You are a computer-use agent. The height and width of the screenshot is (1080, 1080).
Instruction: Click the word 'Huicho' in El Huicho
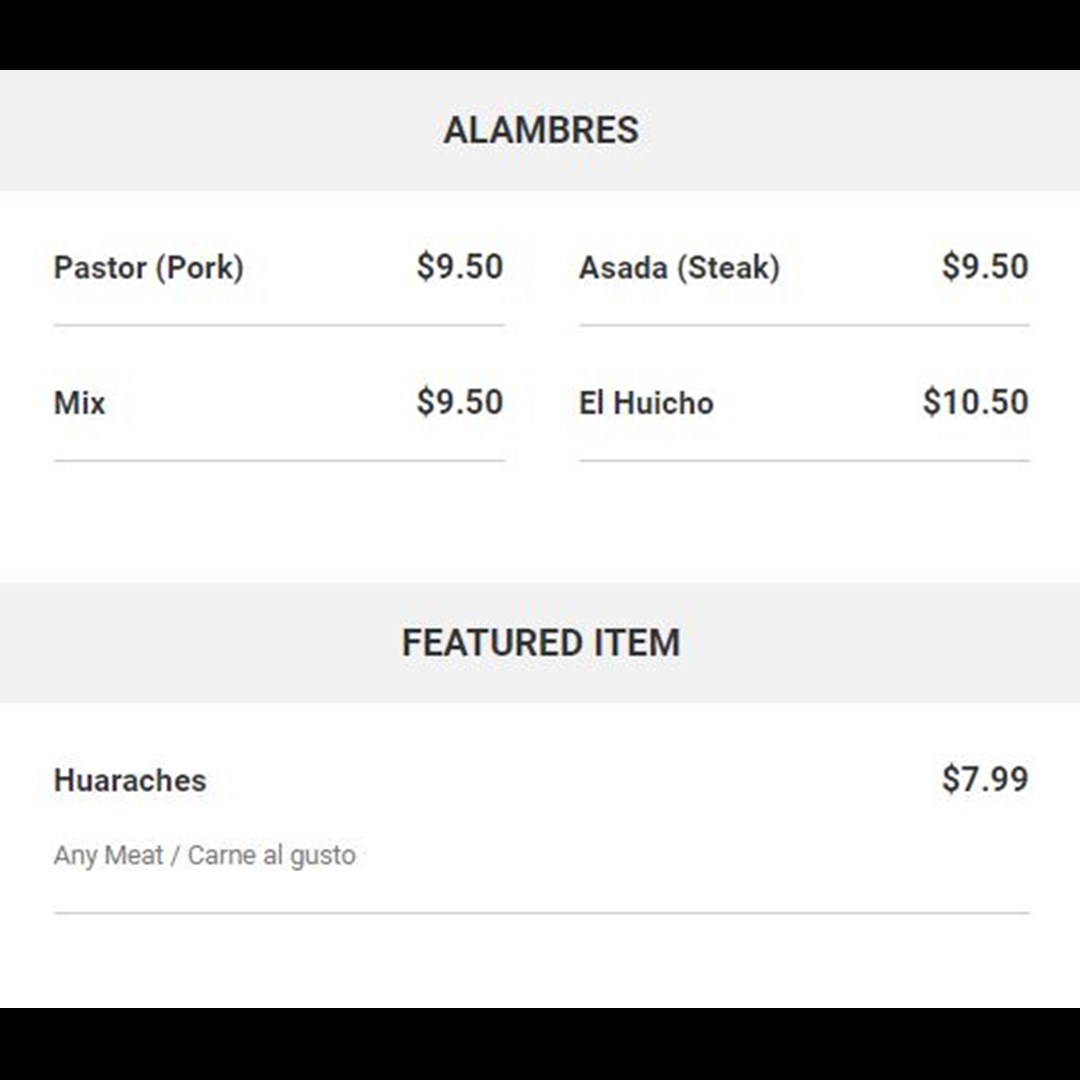[663, 403]
